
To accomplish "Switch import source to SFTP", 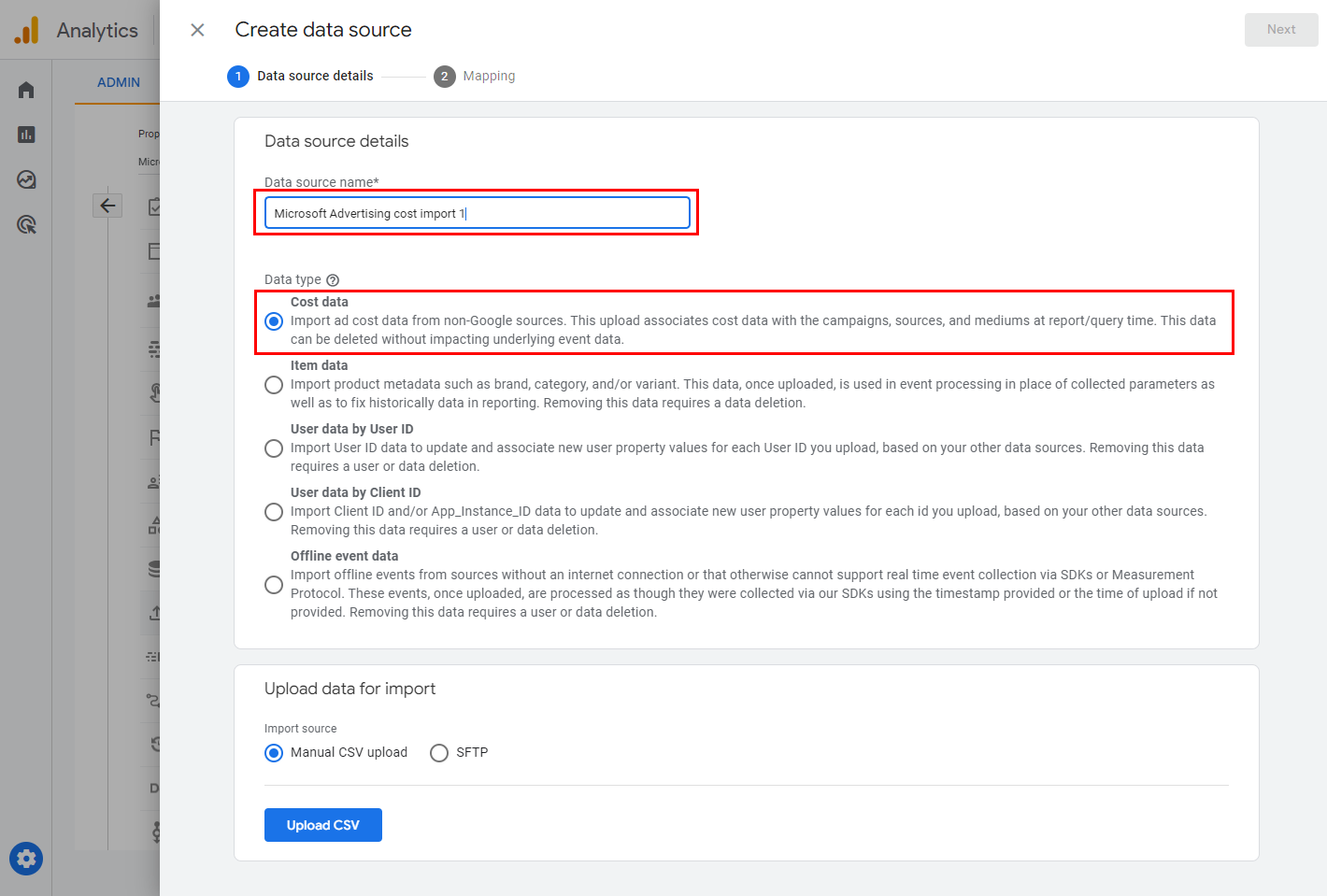I will [x=439, y=753].
